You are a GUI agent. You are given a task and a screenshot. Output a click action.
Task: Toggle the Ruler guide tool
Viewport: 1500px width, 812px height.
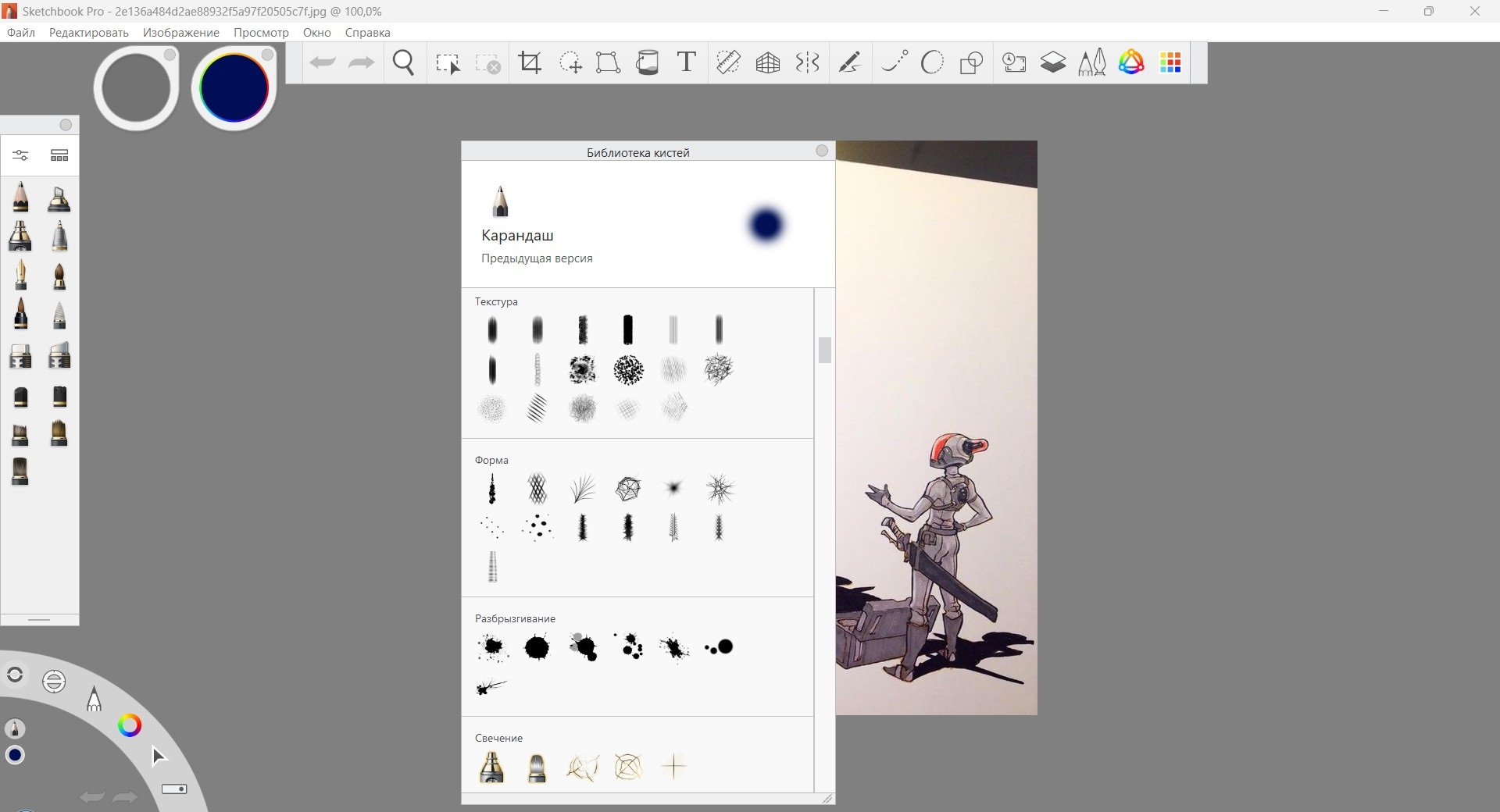coord(728,62)
